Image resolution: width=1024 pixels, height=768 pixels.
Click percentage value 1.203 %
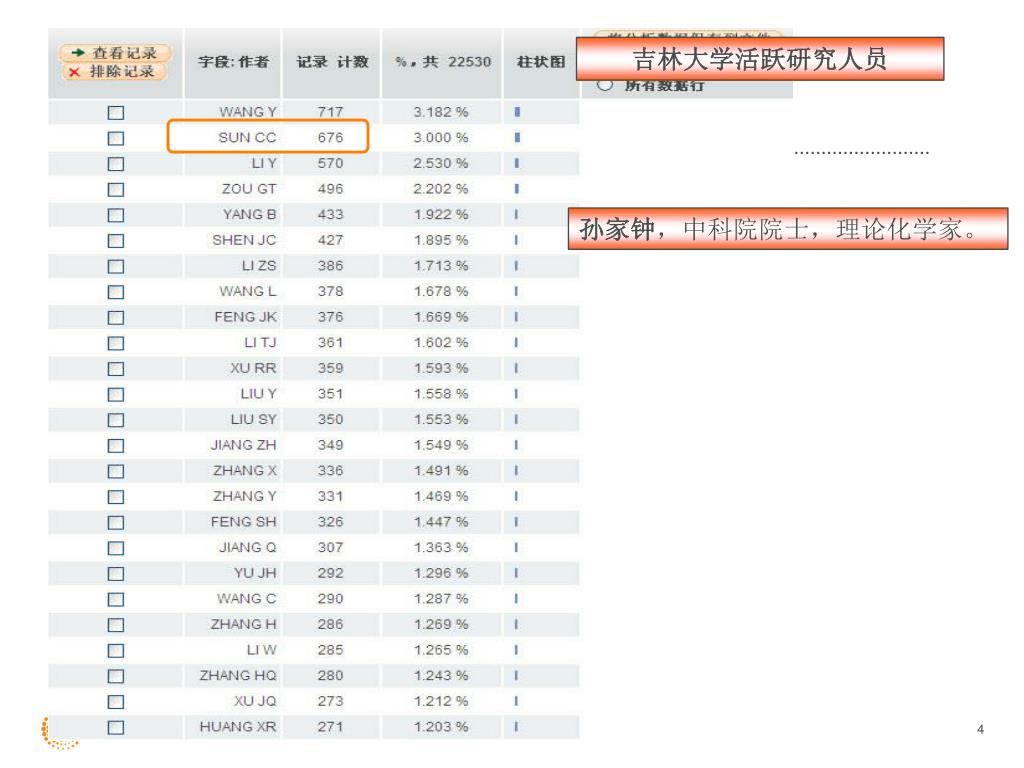441,726
